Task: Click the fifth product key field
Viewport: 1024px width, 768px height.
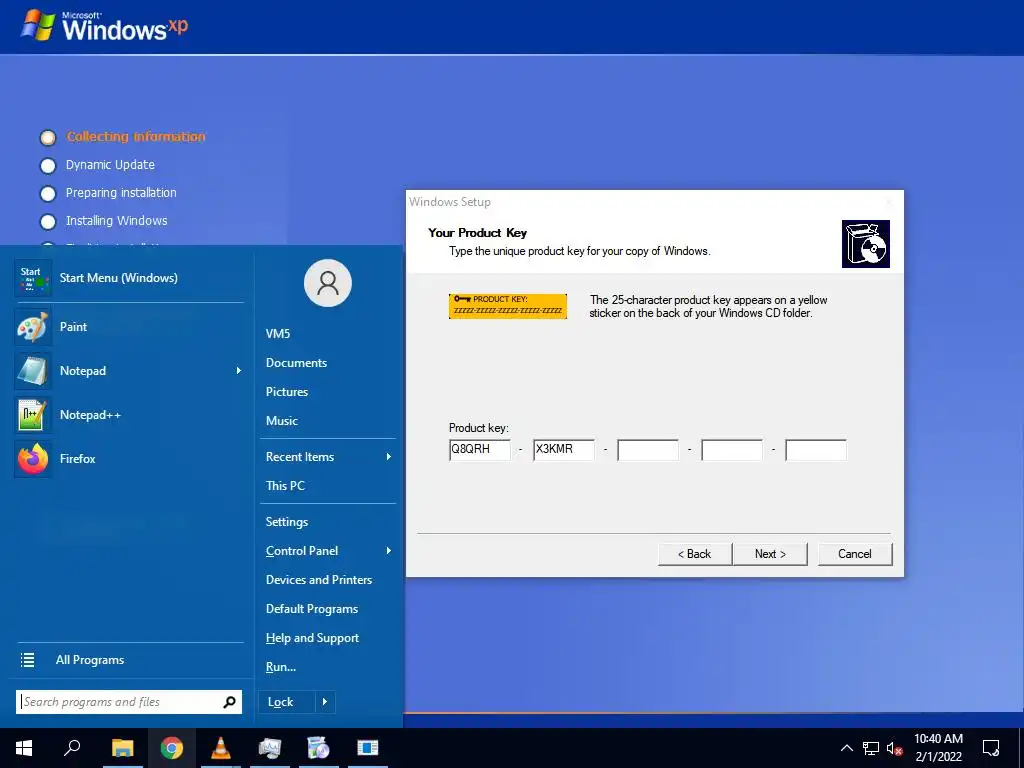Action: [x=816, y=450]
